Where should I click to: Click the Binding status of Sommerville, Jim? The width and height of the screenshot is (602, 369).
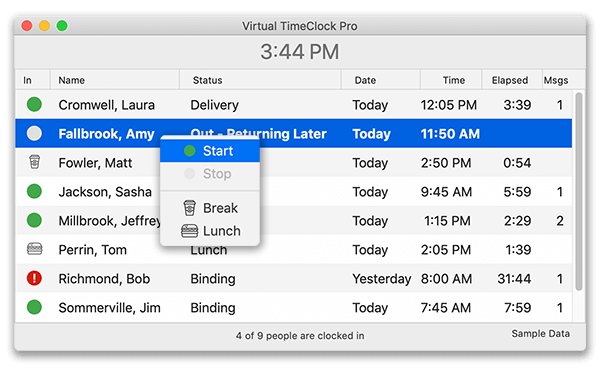(x=213, y=308)
